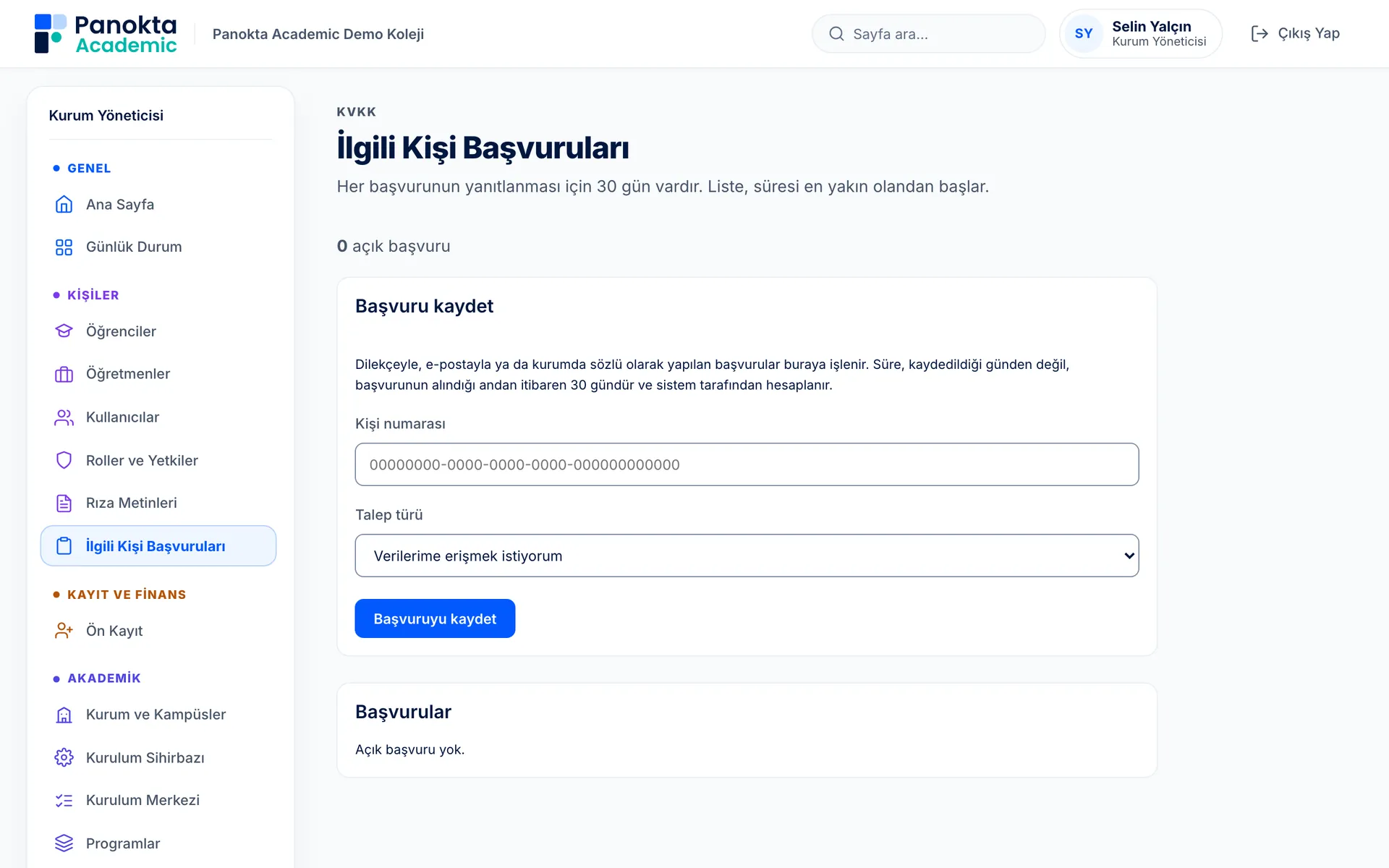1389x868 pixels.
Task: Click Çıkış Yap to log out
Action: coord(1296,34)
